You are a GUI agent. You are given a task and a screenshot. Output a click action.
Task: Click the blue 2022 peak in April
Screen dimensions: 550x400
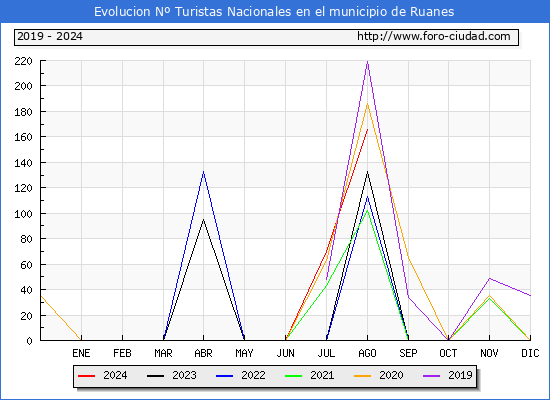203,172
